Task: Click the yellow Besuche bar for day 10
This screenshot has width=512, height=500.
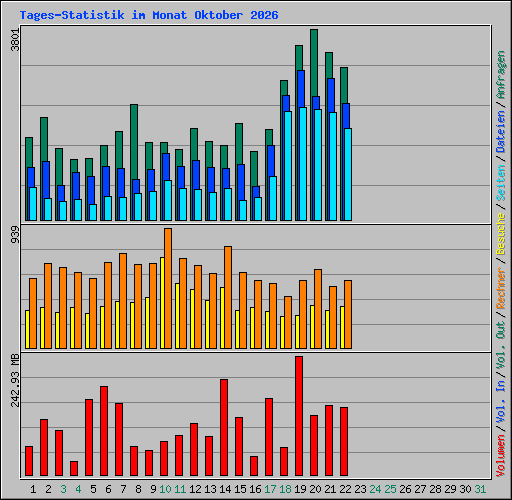Action: click(162, 303)
